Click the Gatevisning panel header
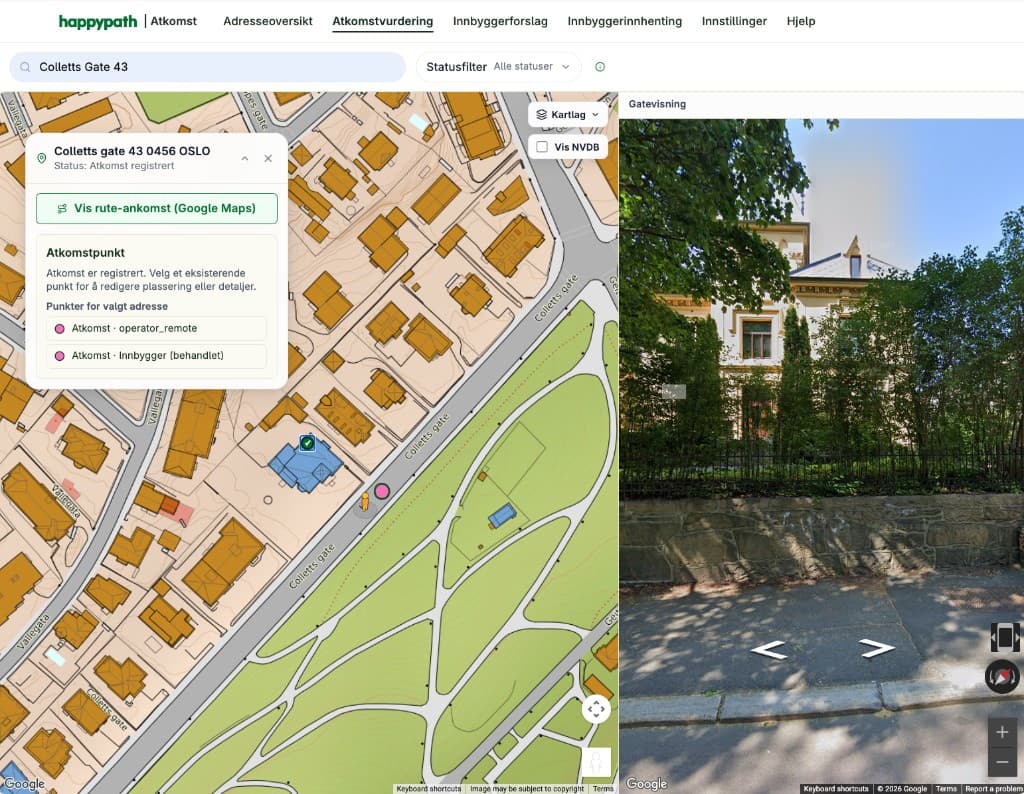 (x=657, y=104)
